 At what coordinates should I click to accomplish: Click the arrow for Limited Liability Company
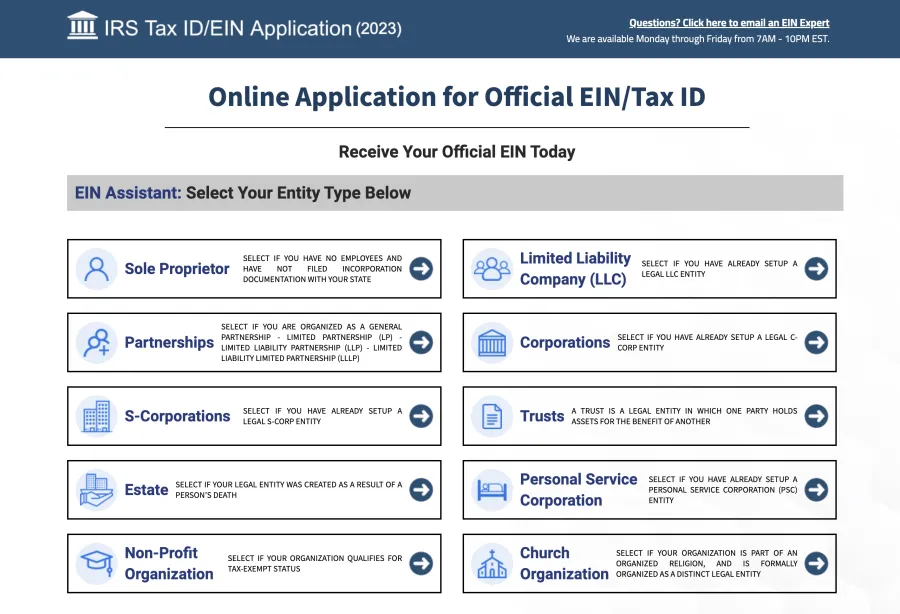(x=816, y=269)
